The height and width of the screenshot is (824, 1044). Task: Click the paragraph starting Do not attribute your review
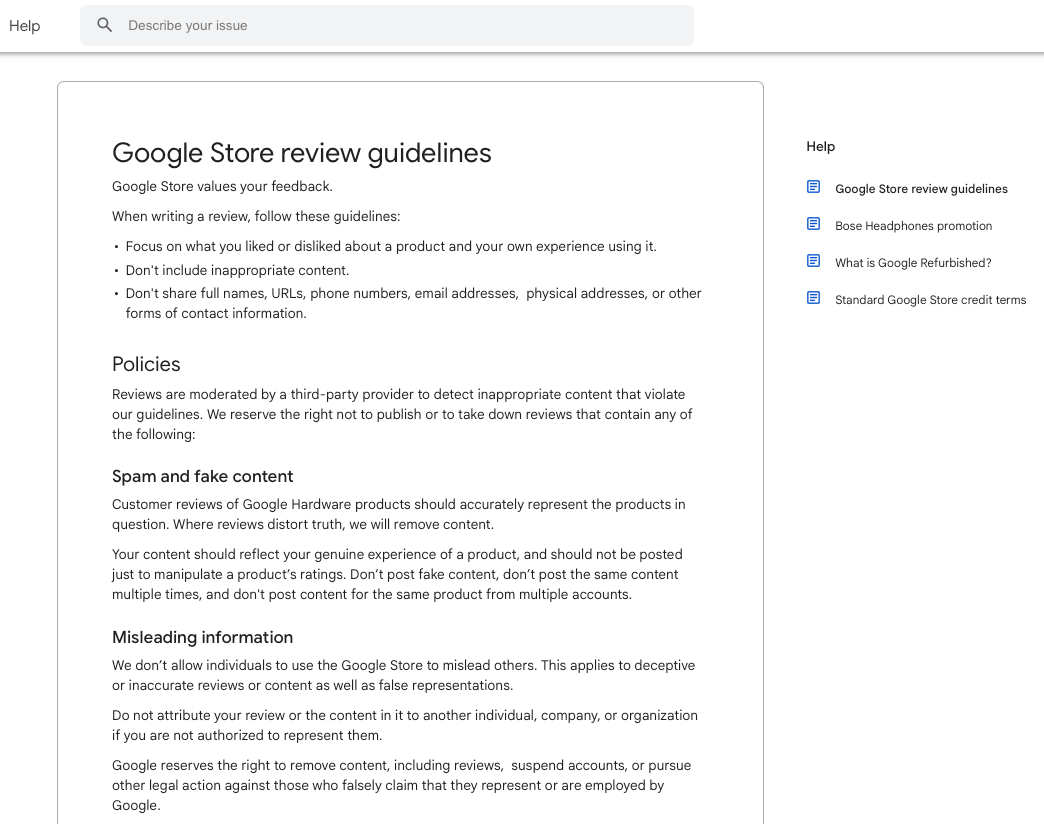(x=405, y=725)
